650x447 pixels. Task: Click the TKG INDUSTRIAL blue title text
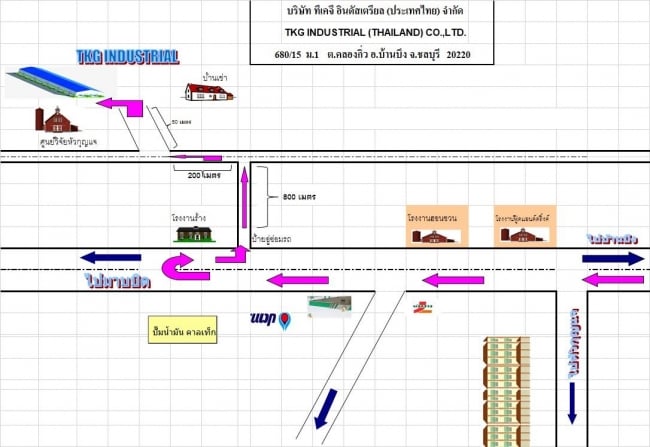(x=127, y=56)
